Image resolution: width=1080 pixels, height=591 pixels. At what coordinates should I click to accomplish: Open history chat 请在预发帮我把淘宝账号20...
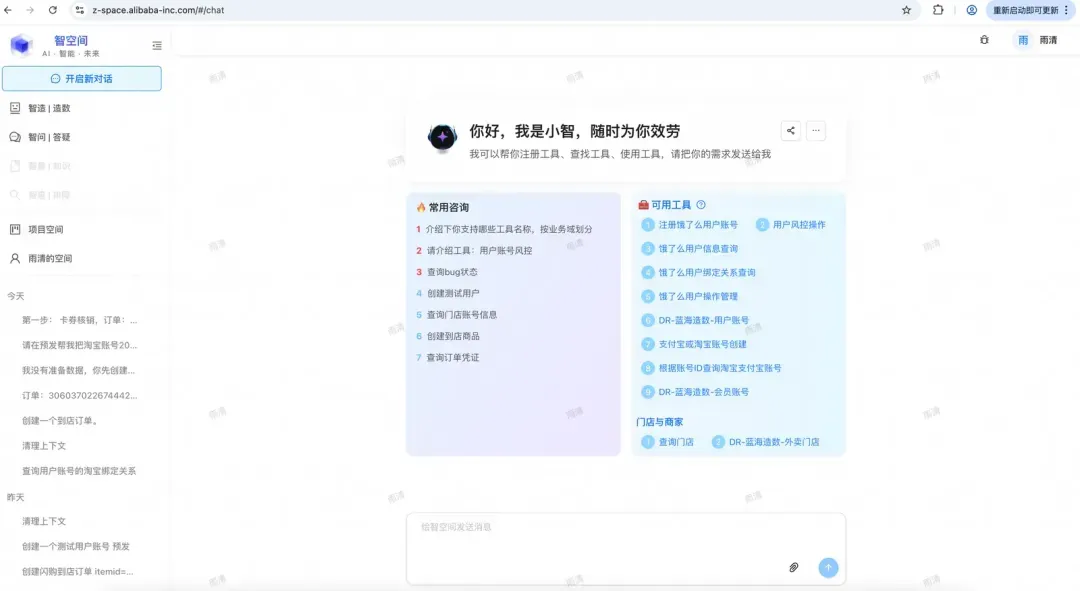80,345
